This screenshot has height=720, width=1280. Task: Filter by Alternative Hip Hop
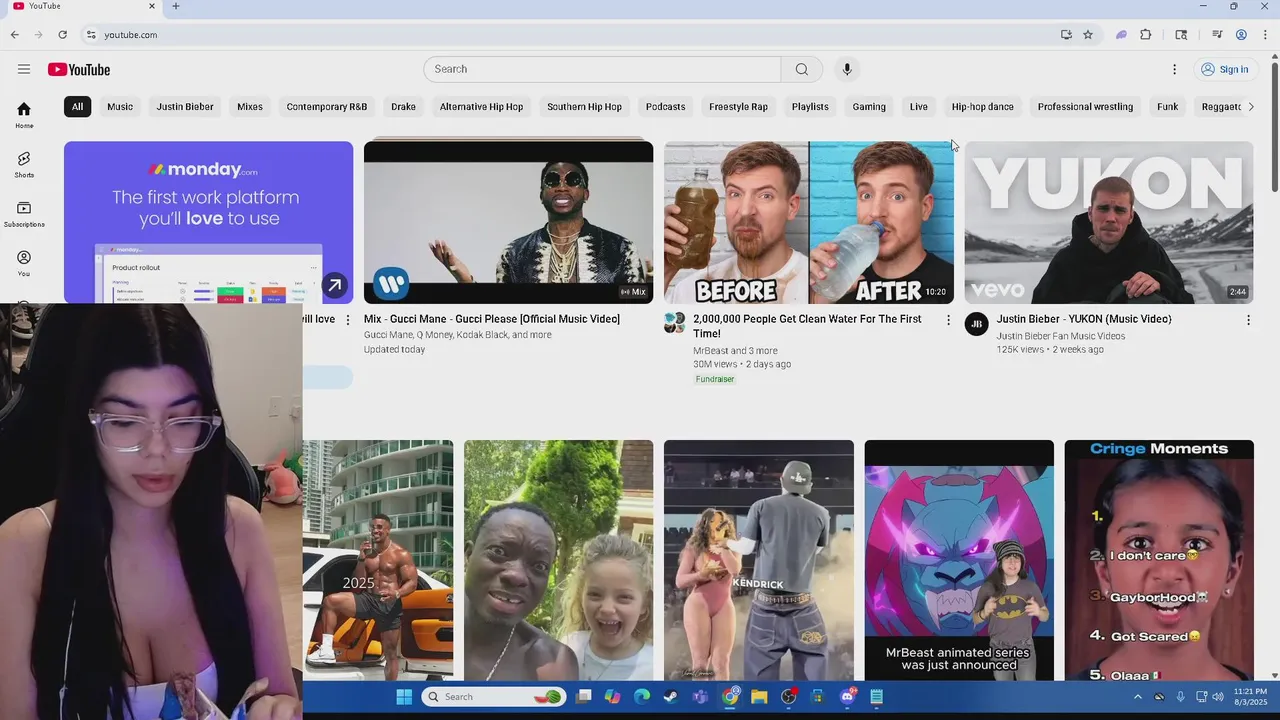481,106
